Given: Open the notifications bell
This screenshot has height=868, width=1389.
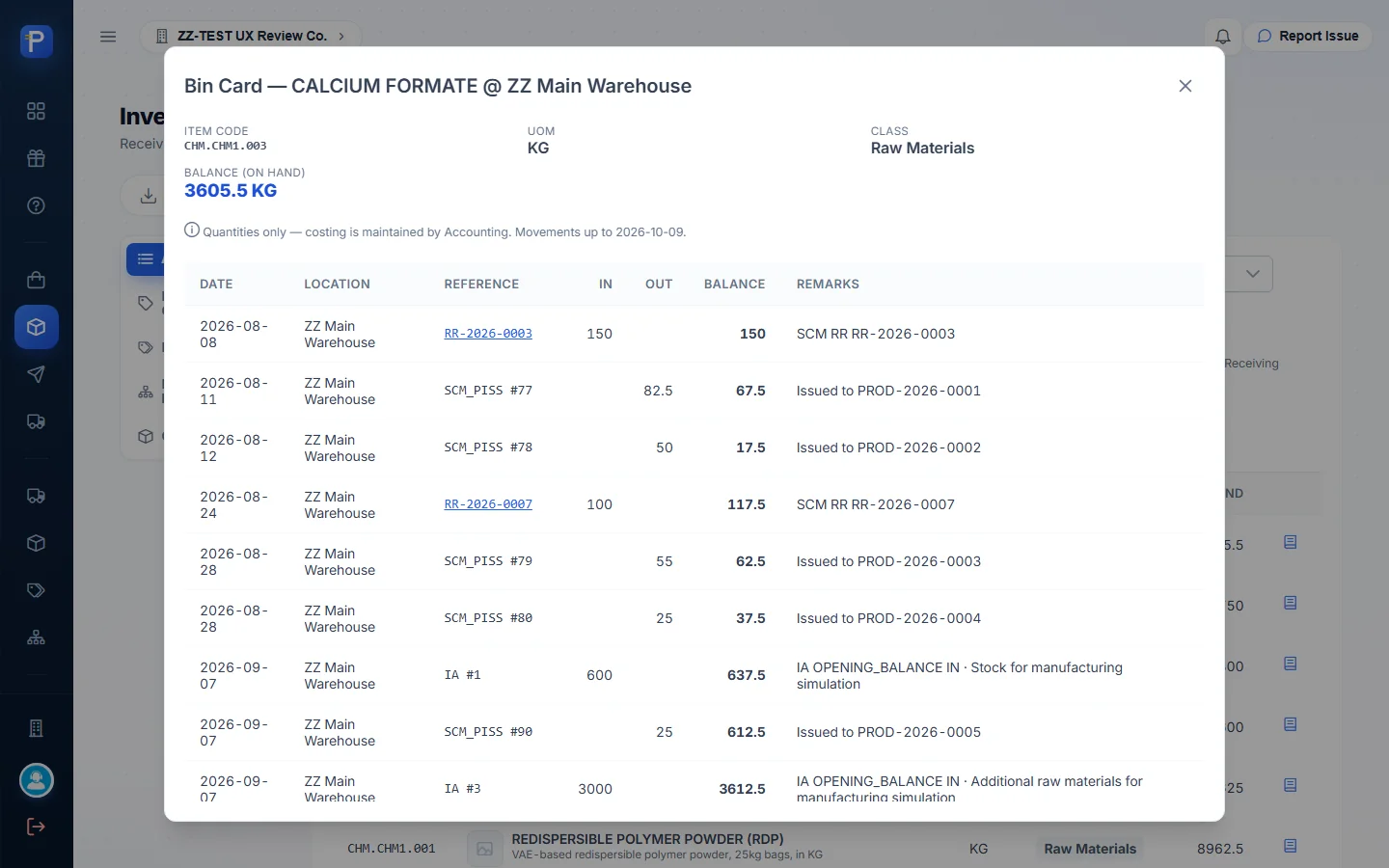Looking at the screenshot, I should 1223,37.
